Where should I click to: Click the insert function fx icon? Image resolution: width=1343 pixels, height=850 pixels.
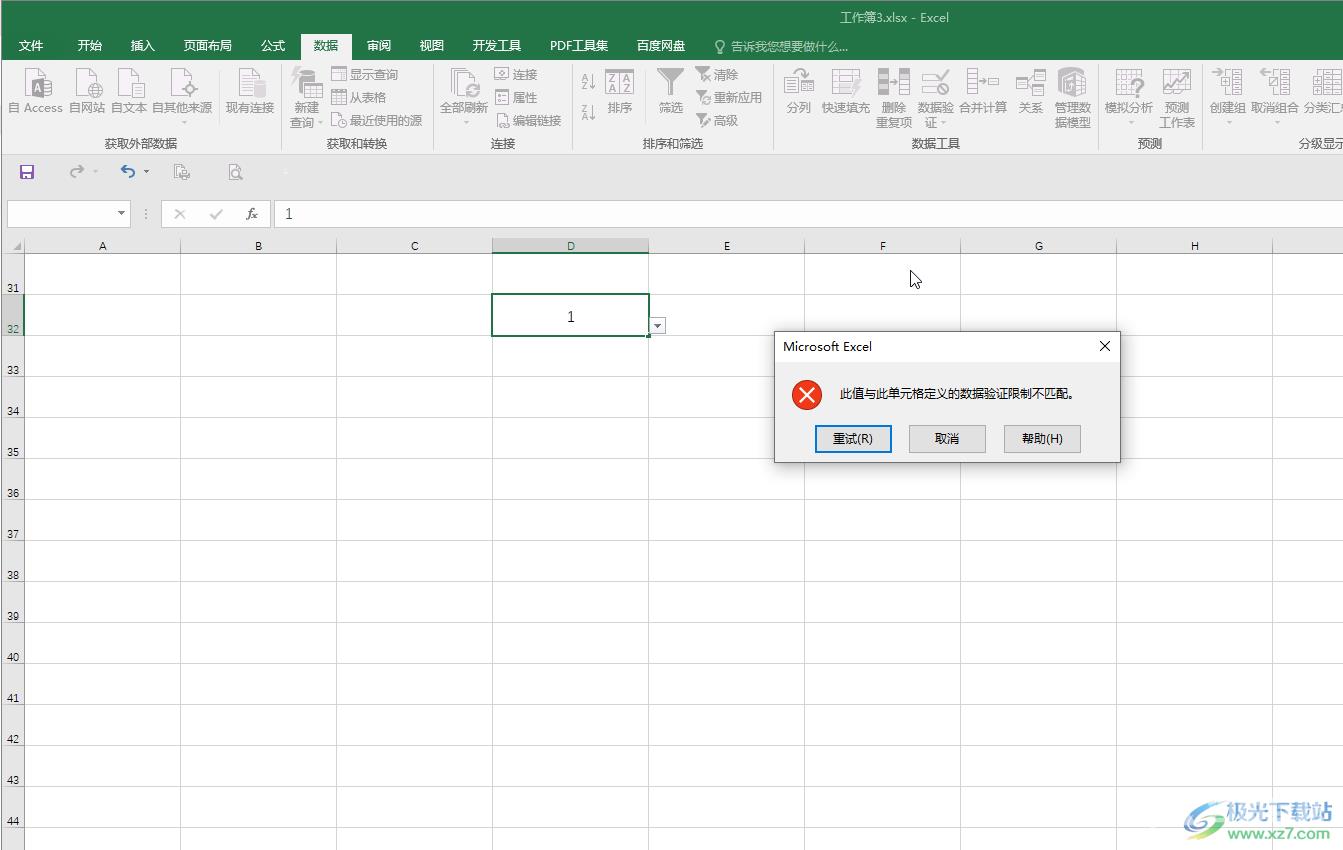pyautogui.click(x=252, y=214)
